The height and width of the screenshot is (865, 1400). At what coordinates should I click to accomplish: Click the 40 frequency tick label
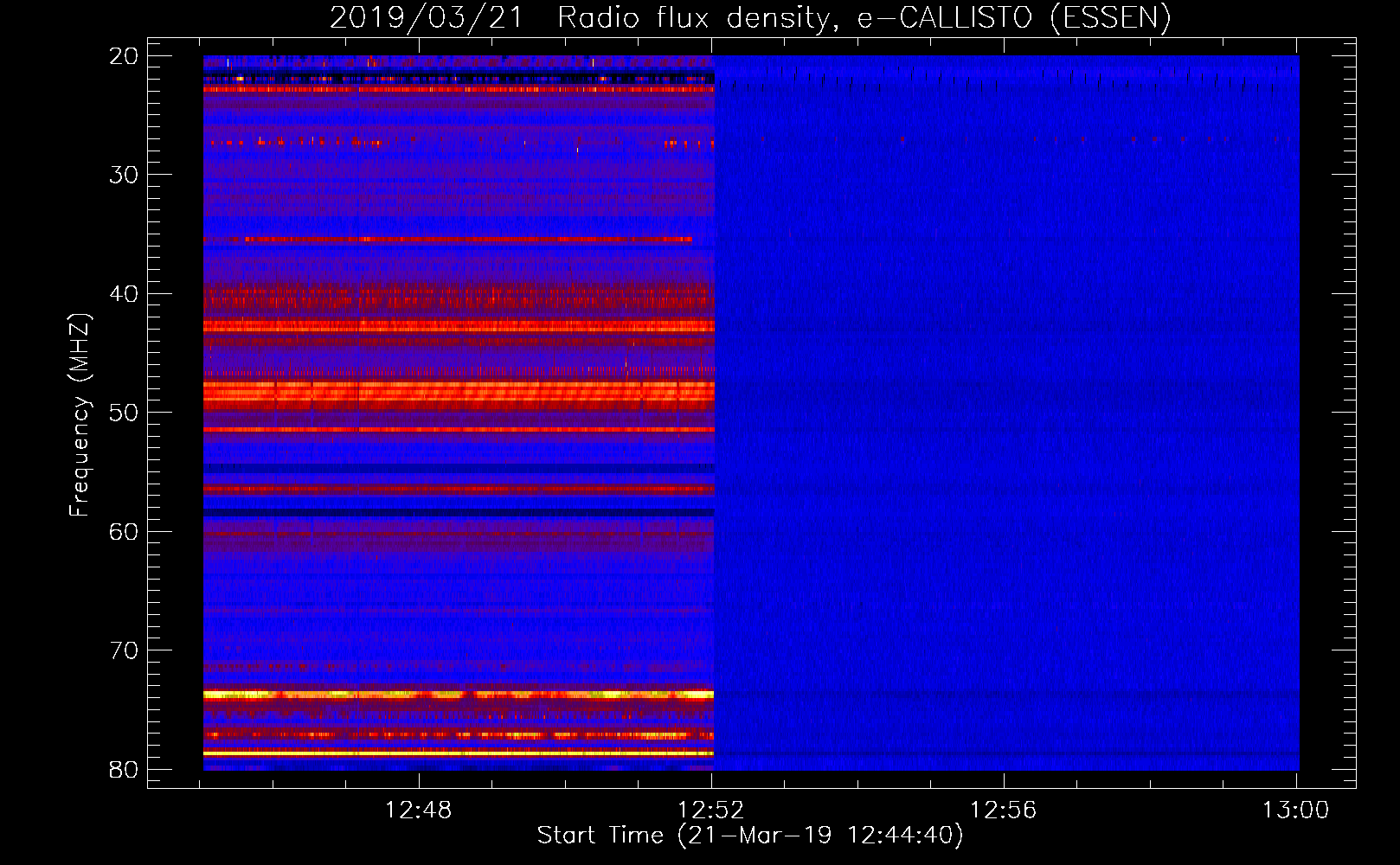click(x=124, y=294)
